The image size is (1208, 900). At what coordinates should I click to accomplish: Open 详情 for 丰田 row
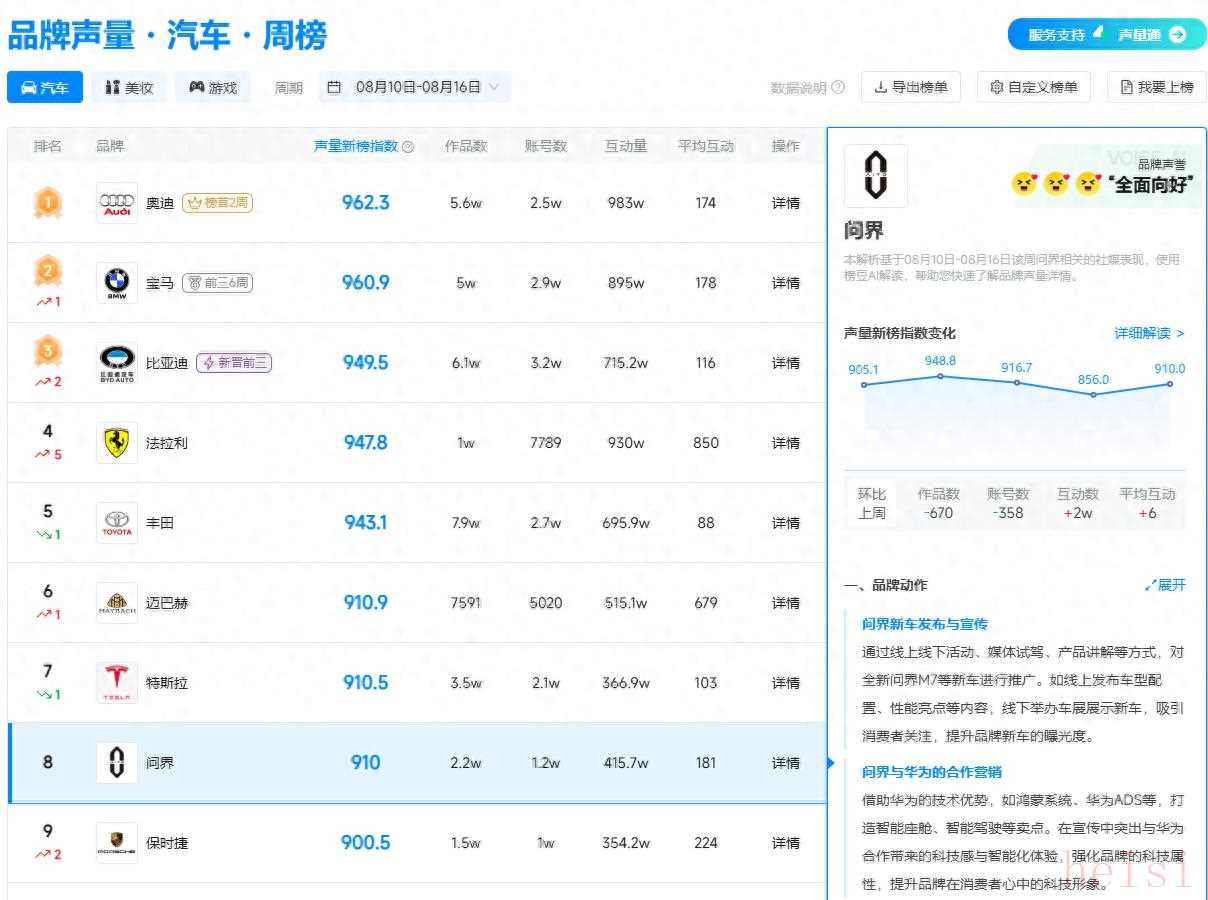coord(786,523)
